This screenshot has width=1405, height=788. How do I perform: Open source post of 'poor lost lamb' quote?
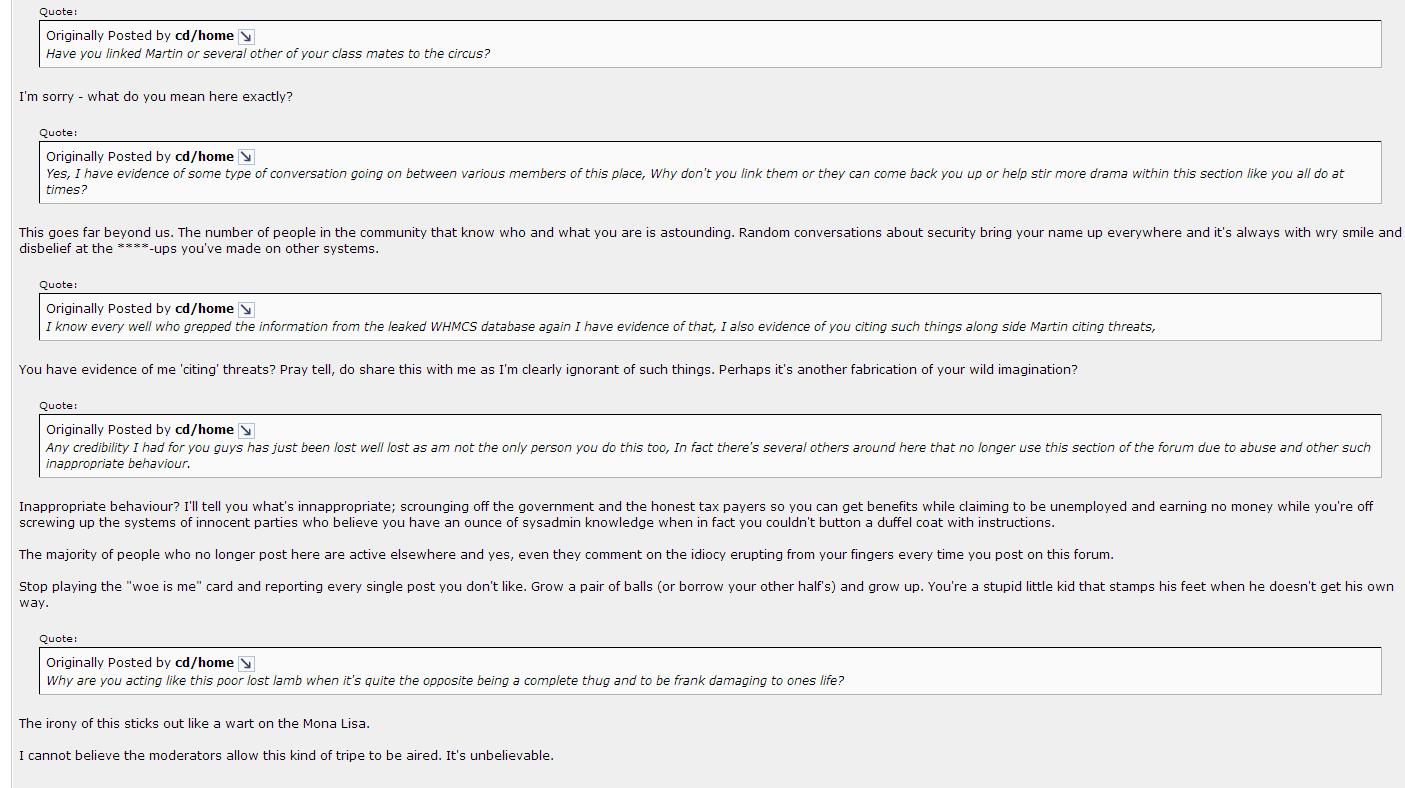tap(246, 663)
